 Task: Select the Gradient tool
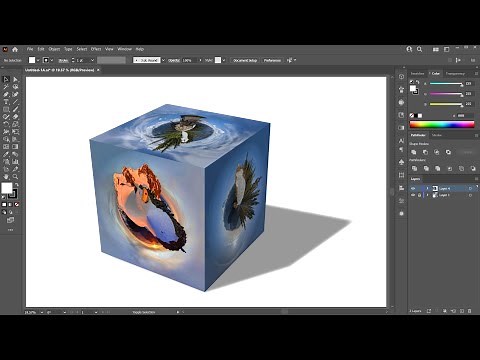click(15, 147)
